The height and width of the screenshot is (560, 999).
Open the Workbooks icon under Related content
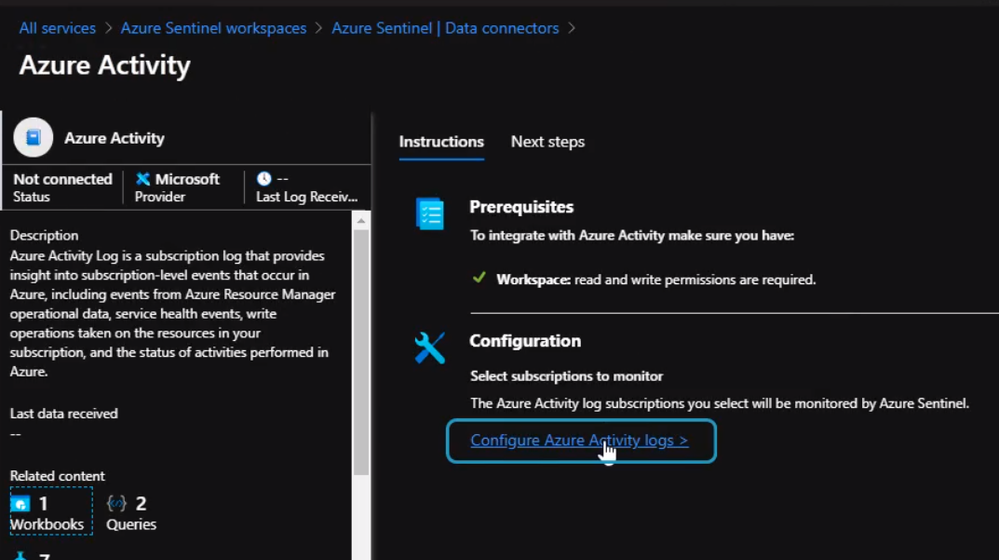point(20,503)
